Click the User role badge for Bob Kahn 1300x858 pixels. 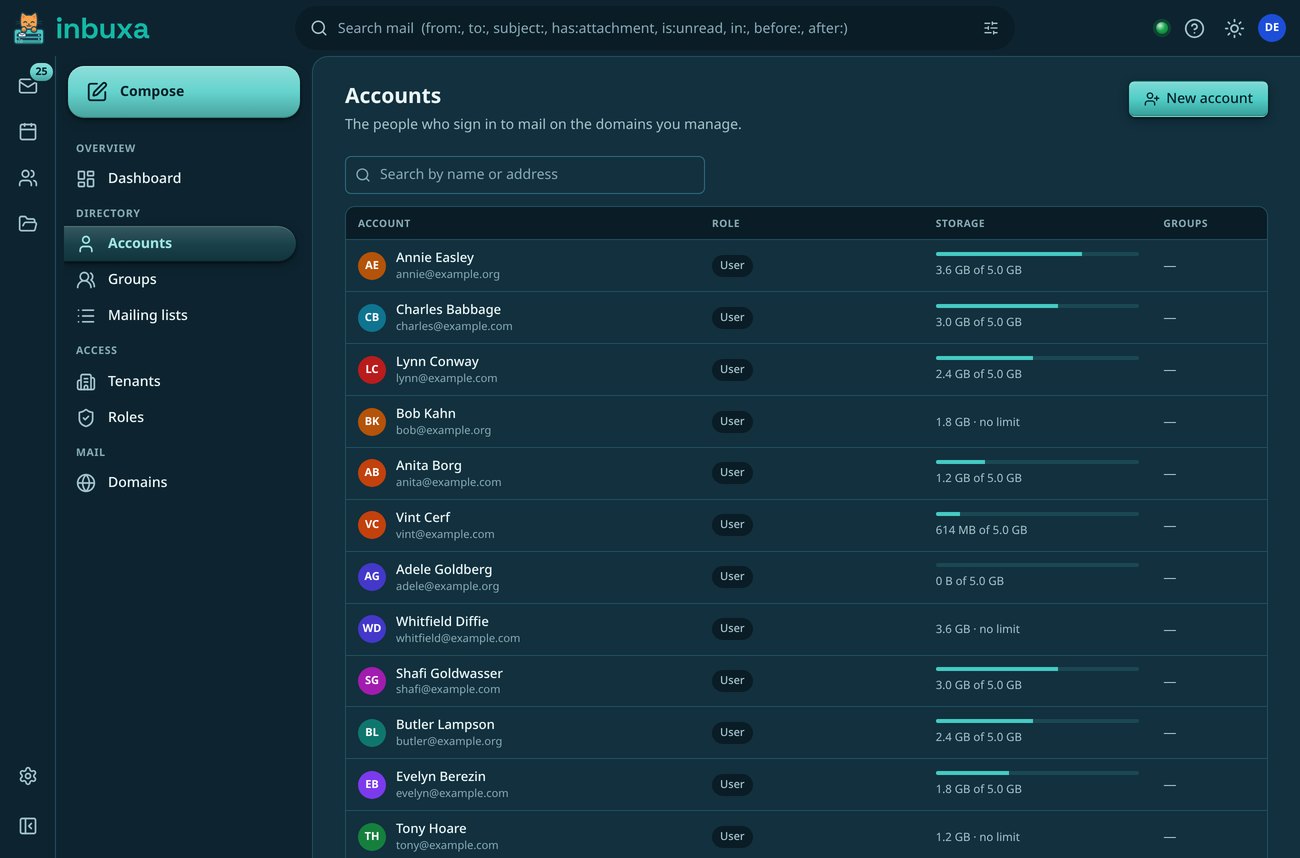(732, 422)
